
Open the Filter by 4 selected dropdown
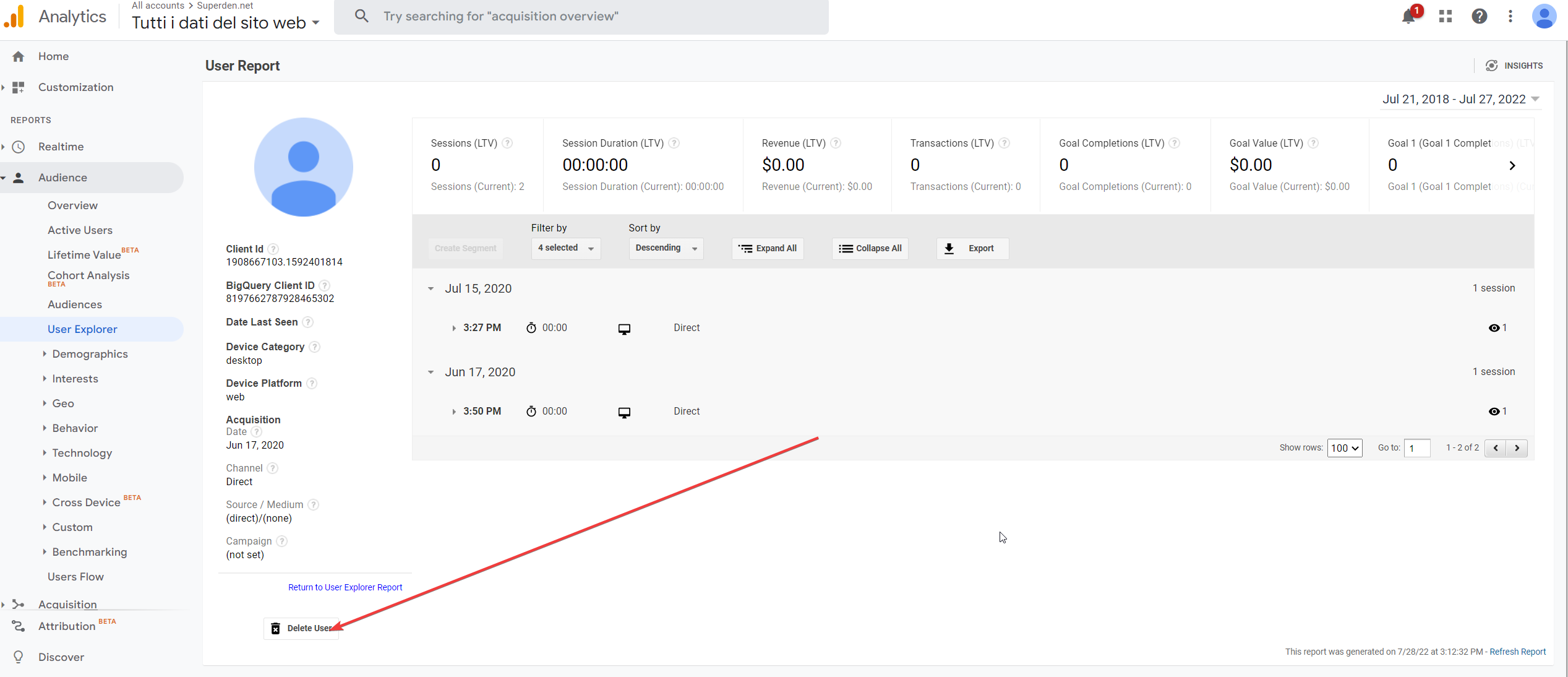[x=565, y=248]
